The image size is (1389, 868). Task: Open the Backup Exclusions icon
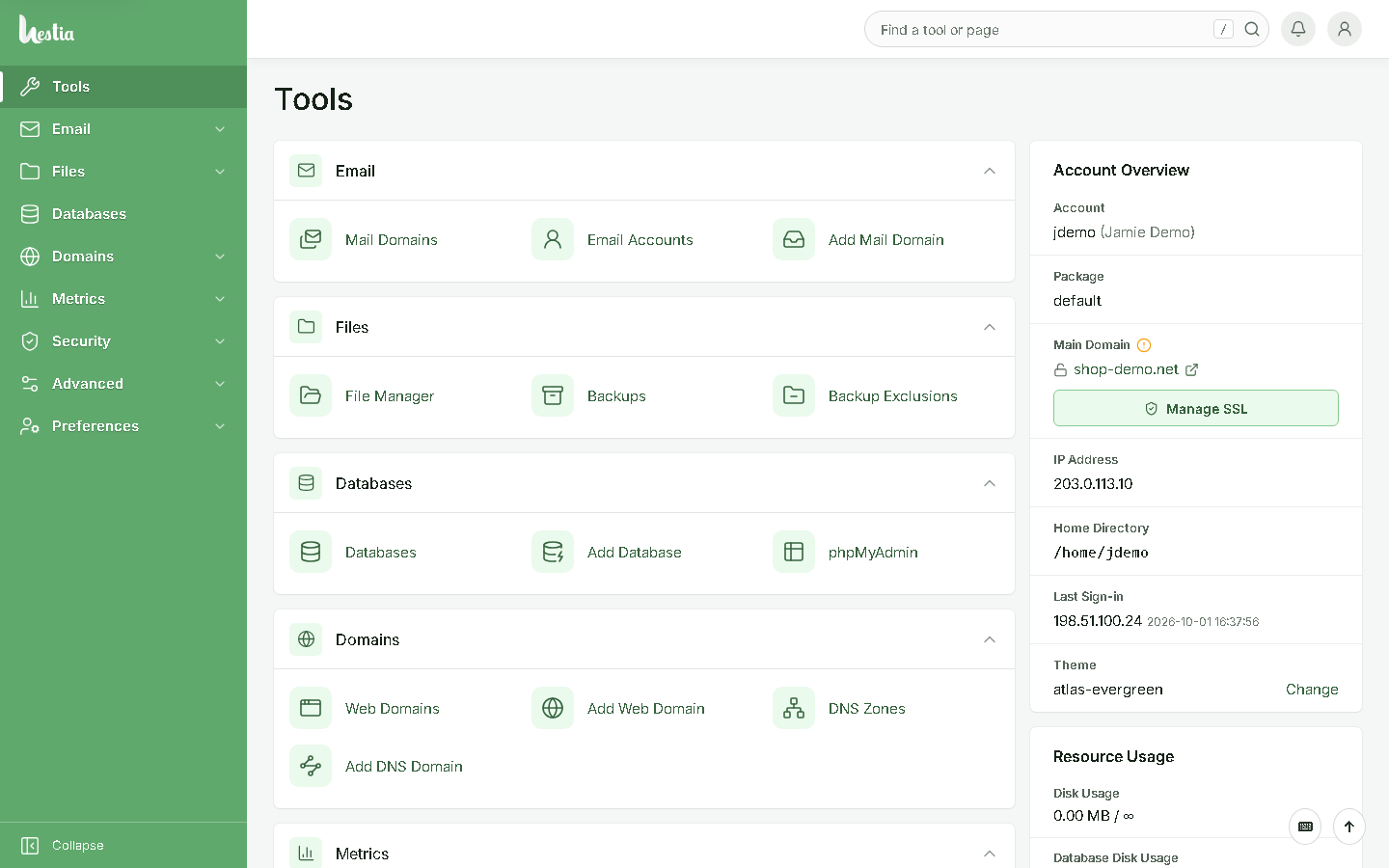(794, 395)
